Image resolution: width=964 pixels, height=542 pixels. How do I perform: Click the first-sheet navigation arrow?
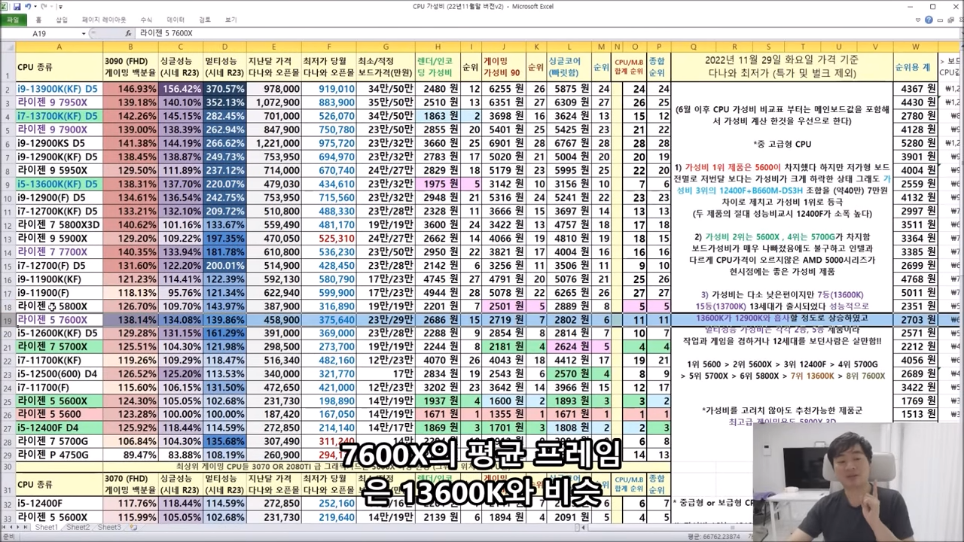coord(4,527)
